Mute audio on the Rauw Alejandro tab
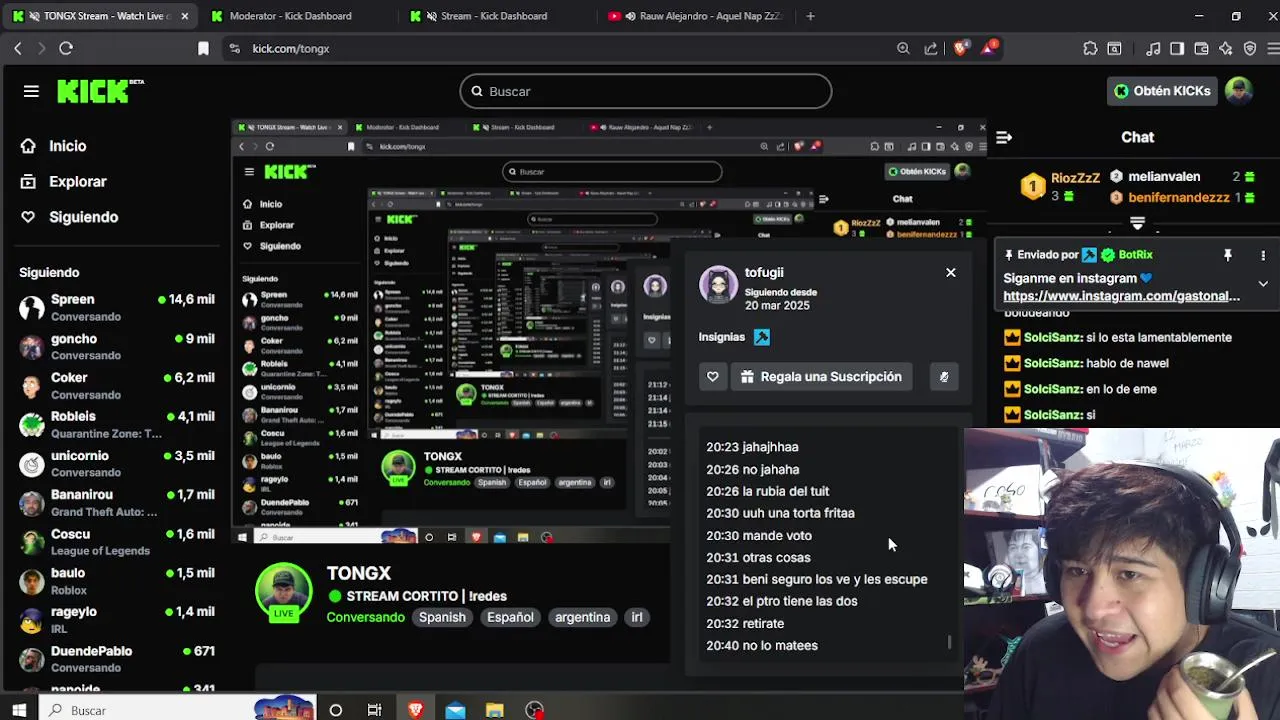 coord(632,16)
